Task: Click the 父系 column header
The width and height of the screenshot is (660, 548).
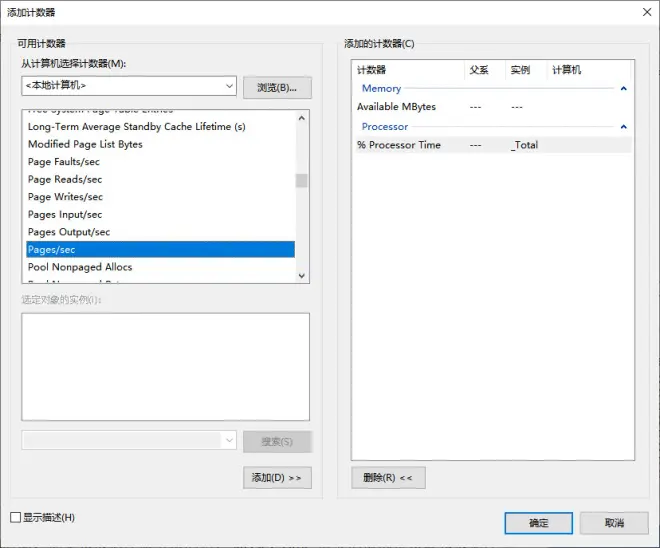Action: (x=485, y=70)
